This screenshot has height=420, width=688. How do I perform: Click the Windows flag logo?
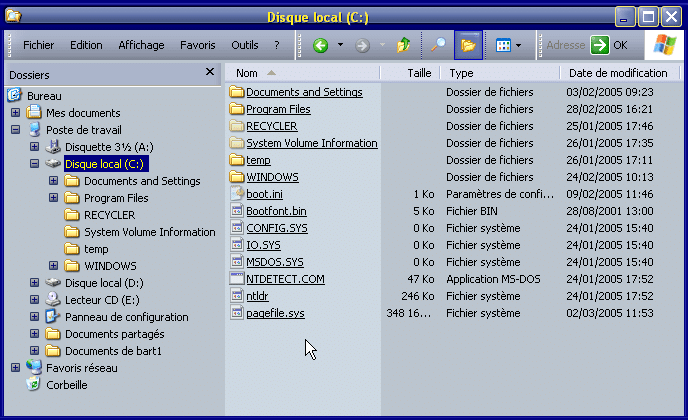point(664,45)
